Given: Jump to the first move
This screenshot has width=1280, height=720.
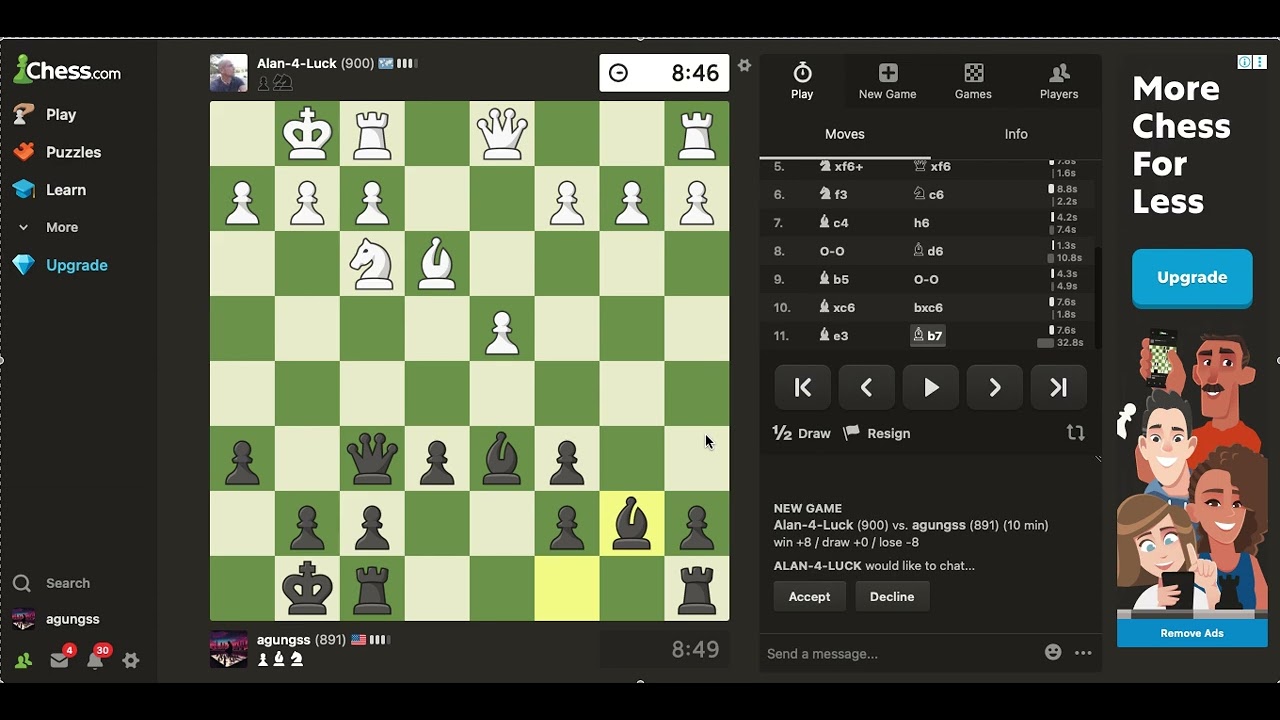Looking at the screenshot, I should [x=803, y=388].
